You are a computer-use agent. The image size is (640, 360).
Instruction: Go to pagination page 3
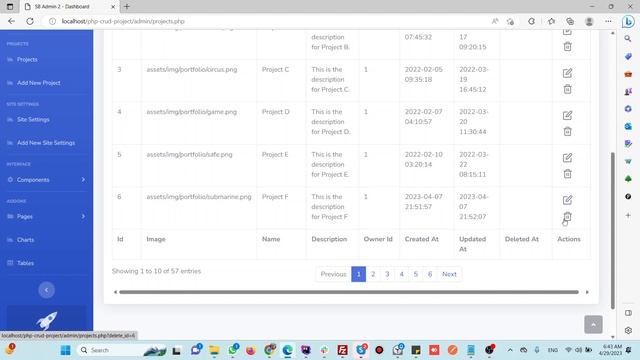(x=387, y=274)
